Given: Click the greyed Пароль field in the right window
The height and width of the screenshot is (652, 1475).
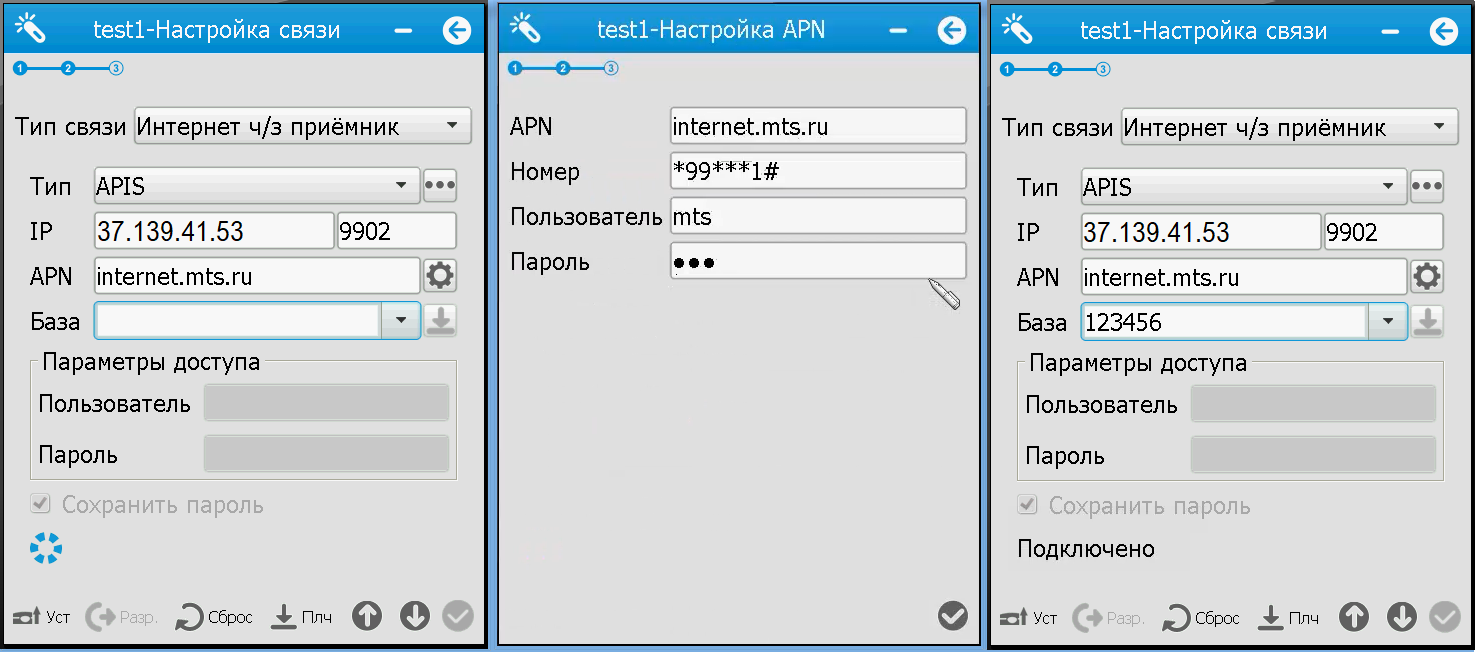Looking at the screenshot, I should (1313, 455).
